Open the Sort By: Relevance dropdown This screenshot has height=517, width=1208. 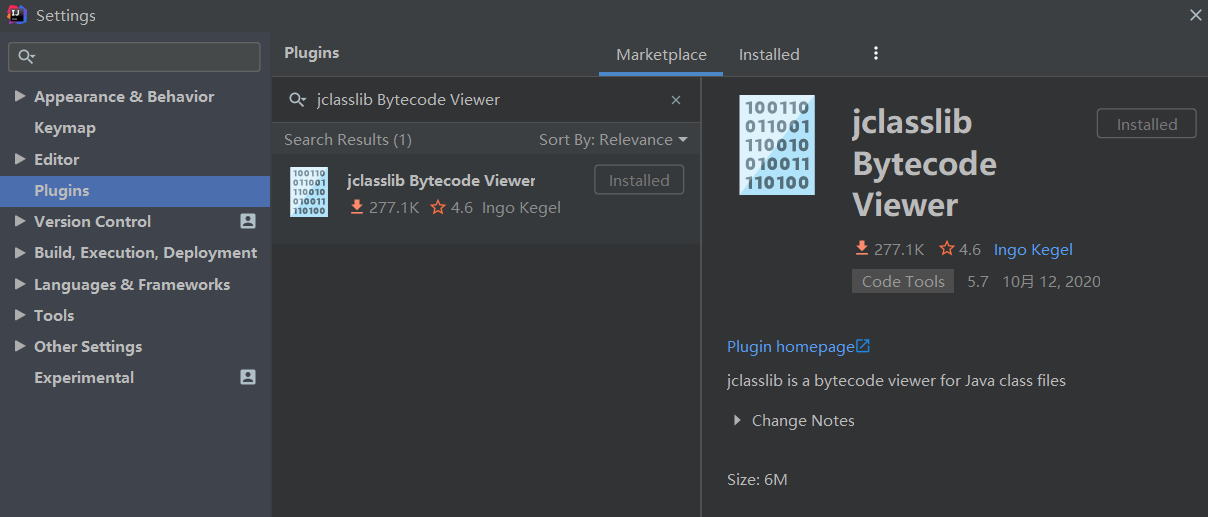(x=613, y=139)
